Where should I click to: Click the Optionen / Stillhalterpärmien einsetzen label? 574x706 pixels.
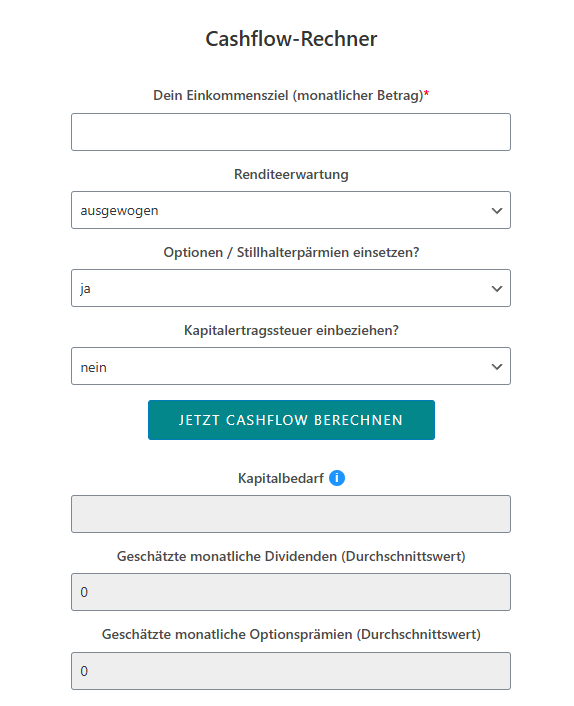pyautogui.click(x=291, y=253)
